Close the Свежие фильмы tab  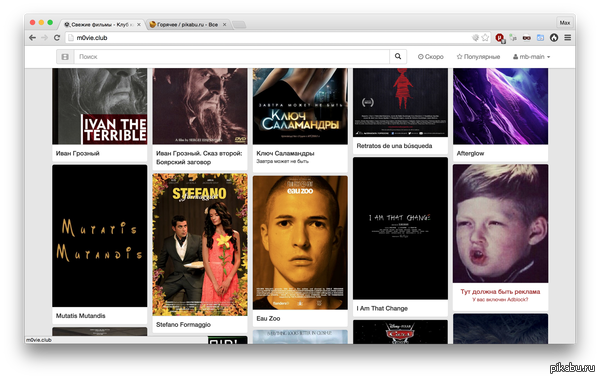139,25
